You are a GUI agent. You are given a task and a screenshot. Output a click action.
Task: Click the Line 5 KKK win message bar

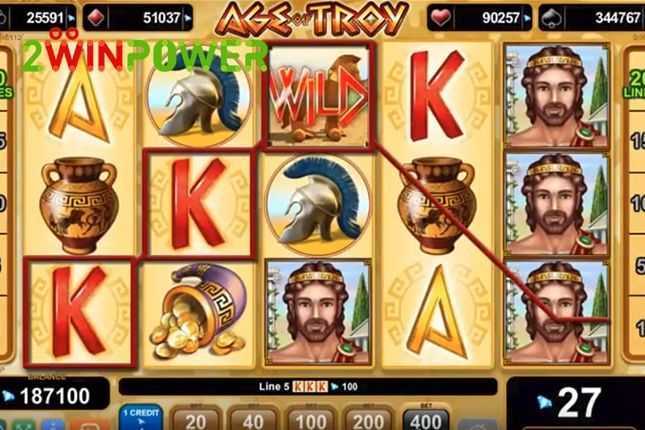click(308, 387)
